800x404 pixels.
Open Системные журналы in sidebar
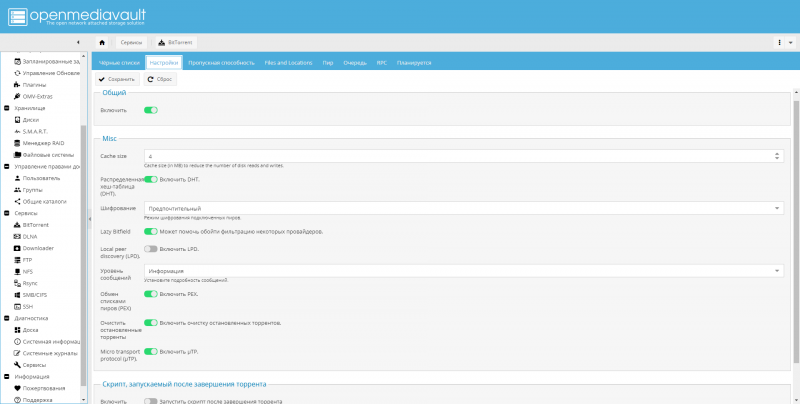tap(46, 354)
